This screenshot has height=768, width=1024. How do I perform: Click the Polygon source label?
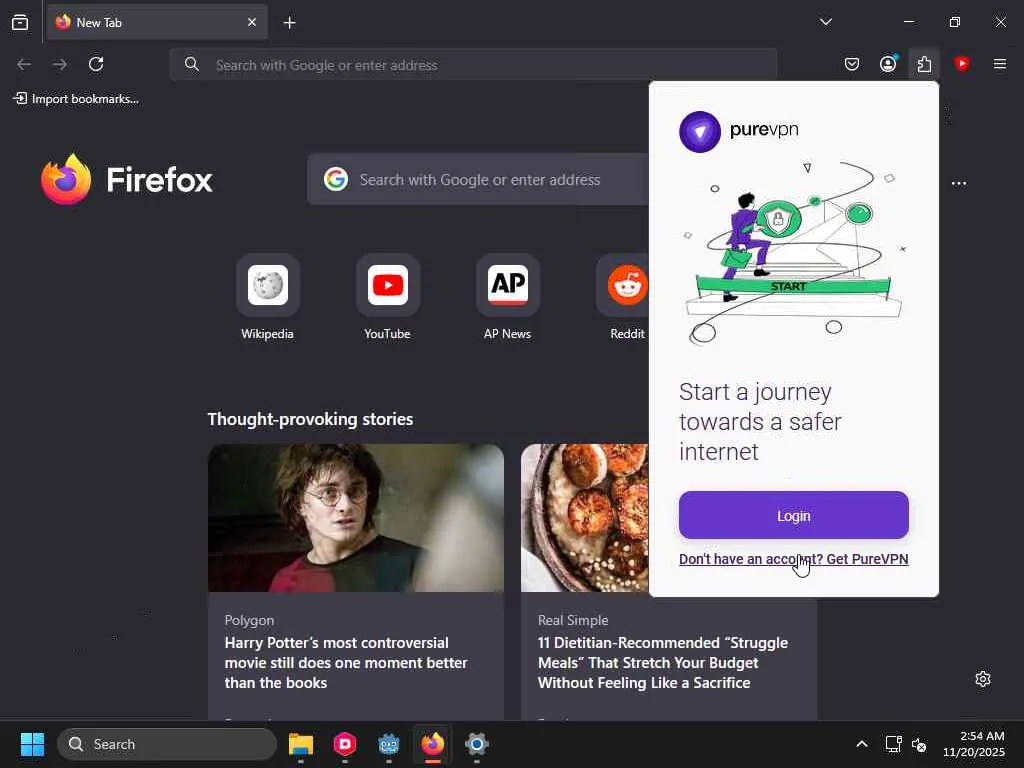tap(249, 620)
